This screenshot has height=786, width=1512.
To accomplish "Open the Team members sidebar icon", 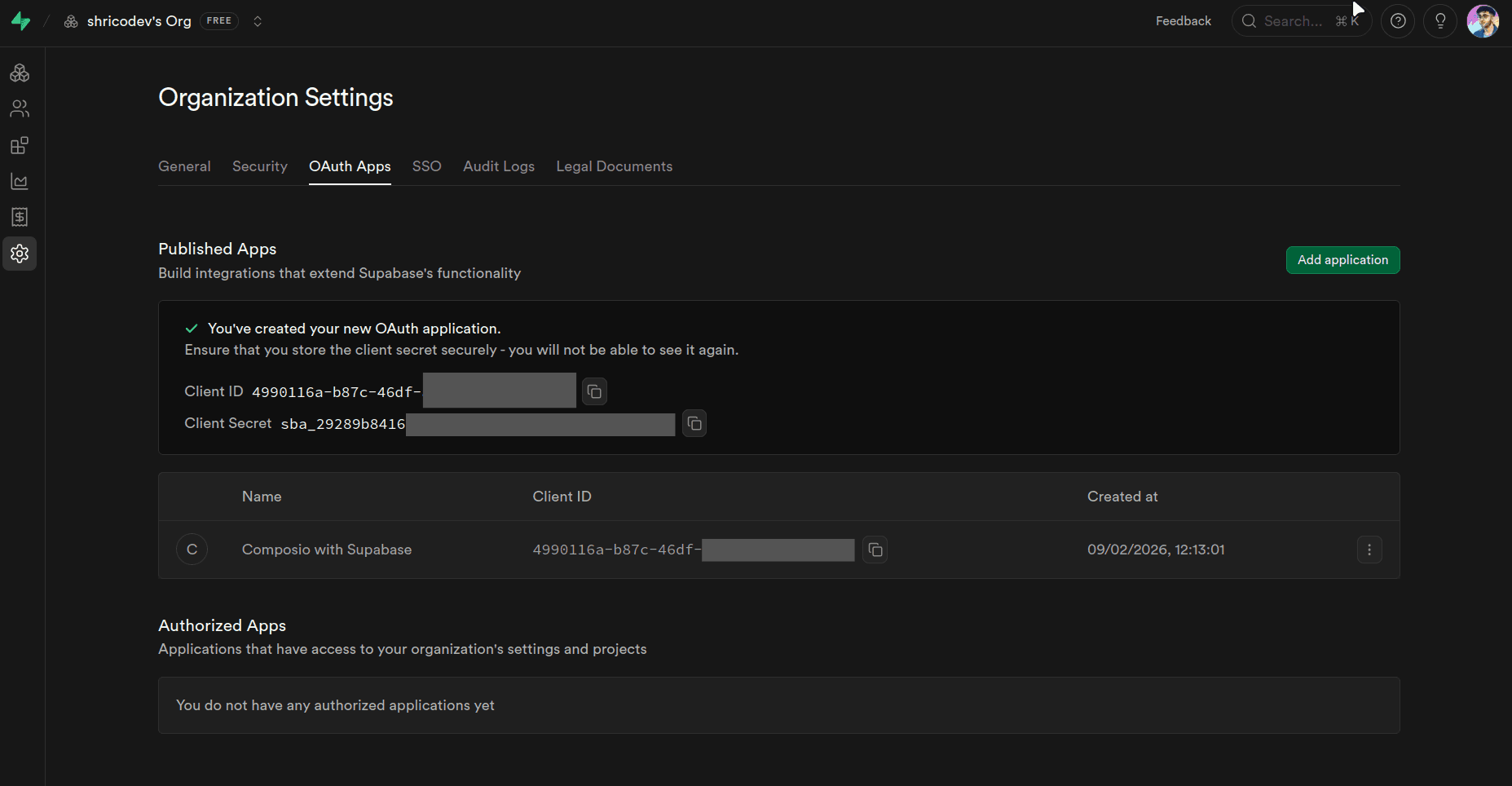I will pyautogui.click(x=20, y=108).
